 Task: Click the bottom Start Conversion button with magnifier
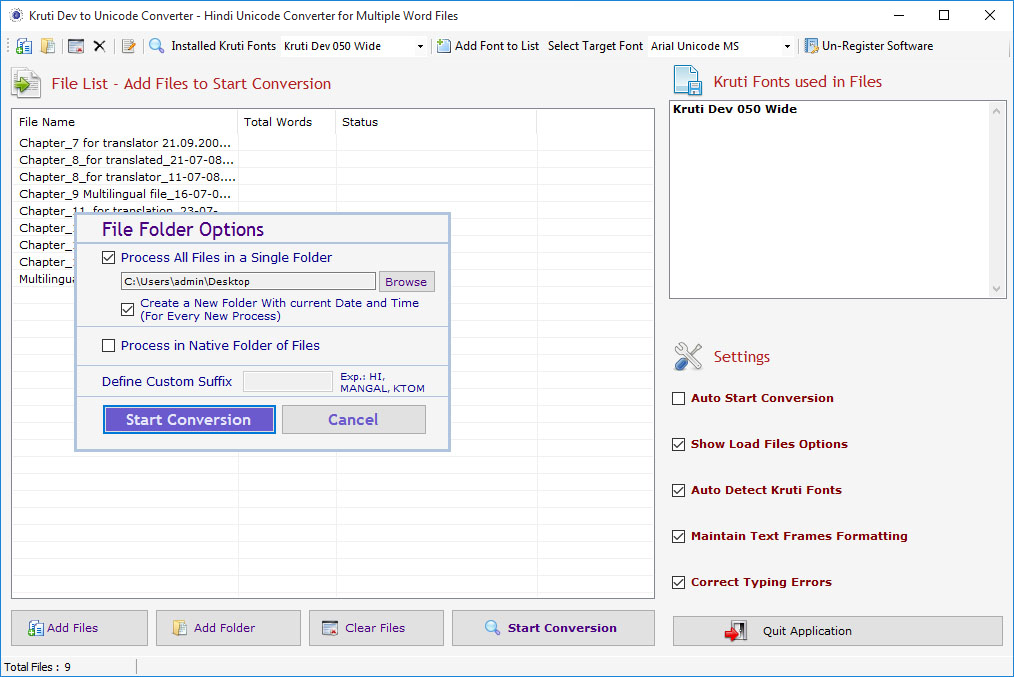point(553,628)
